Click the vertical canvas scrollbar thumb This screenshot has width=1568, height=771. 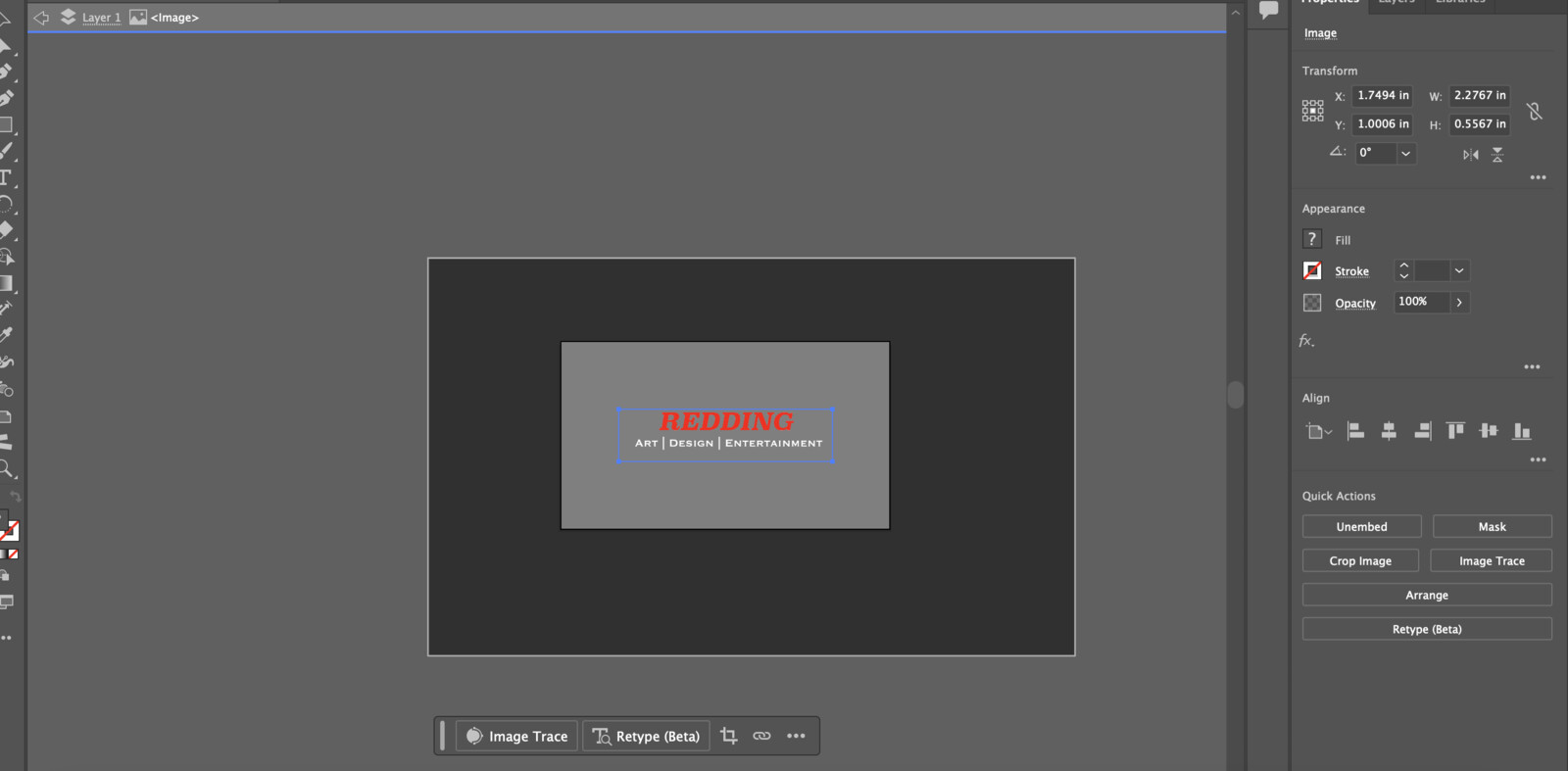click(1236, 395)
